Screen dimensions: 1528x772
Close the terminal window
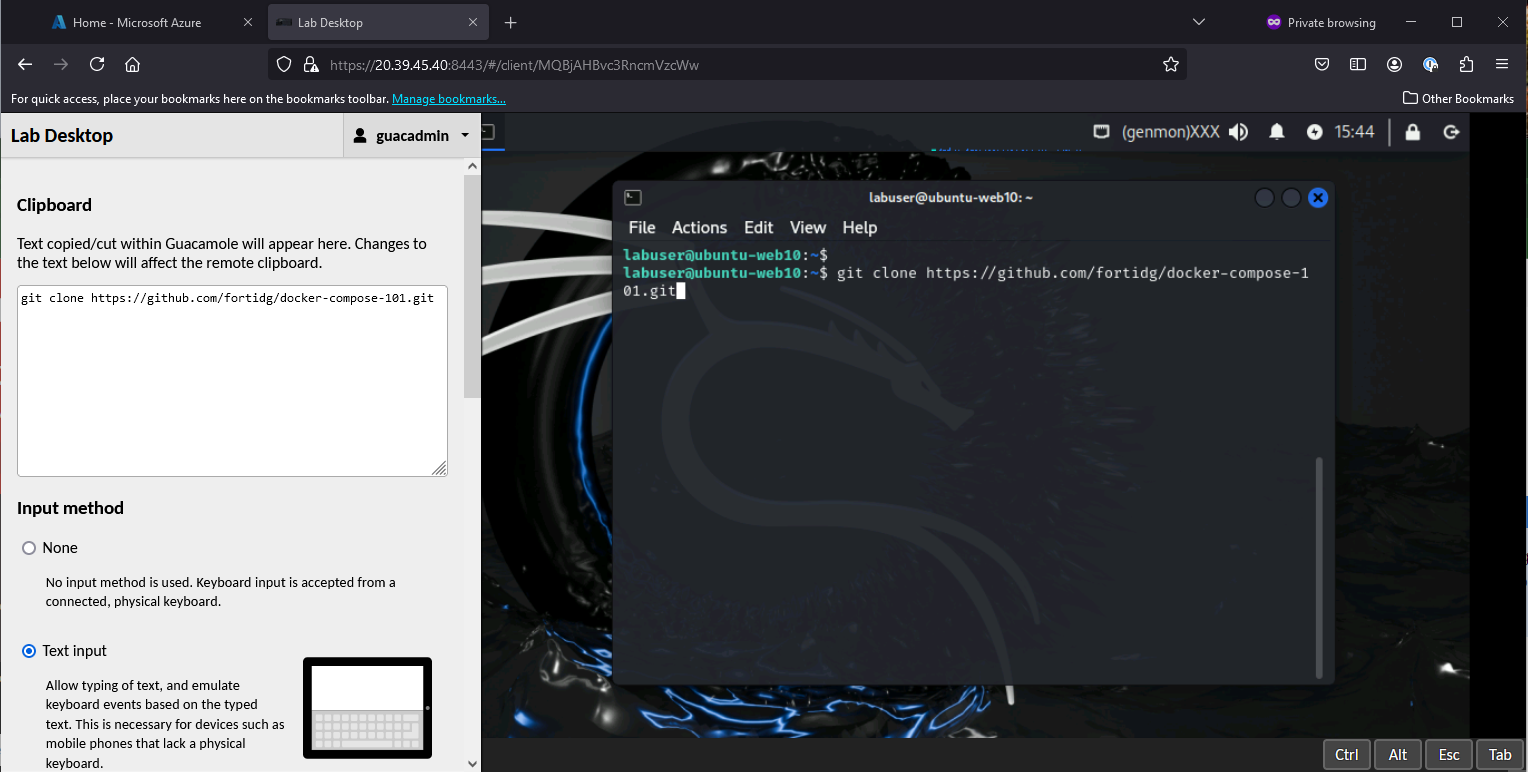point(1318,198)
